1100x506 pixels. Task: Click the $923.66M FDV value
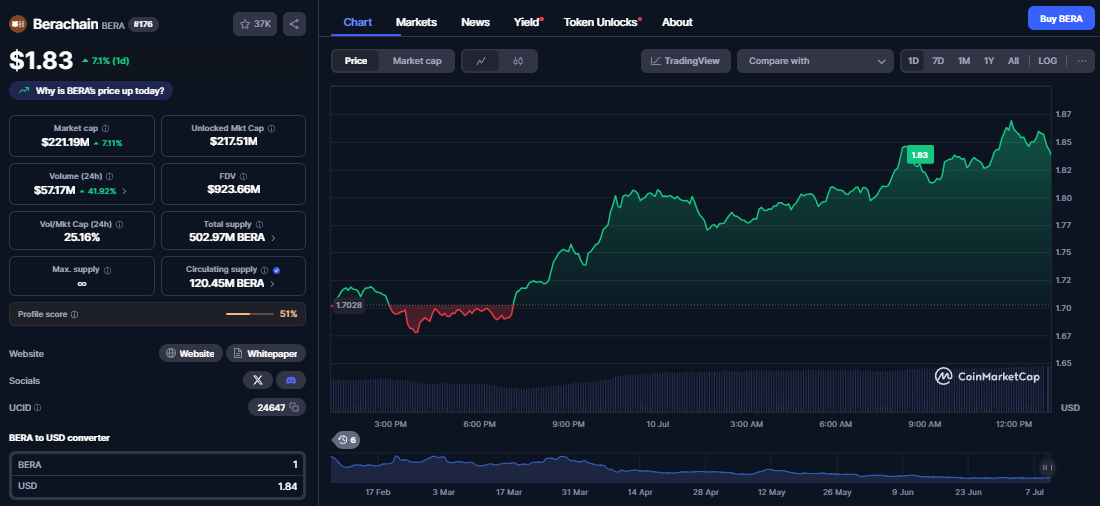tap(234, 189)
